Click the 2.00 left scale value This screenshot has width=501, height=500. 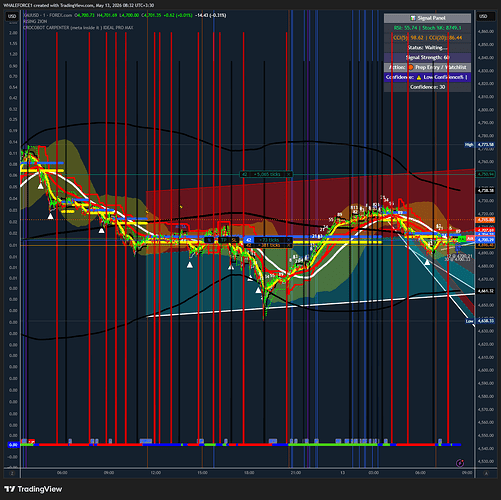coord(13,33)
